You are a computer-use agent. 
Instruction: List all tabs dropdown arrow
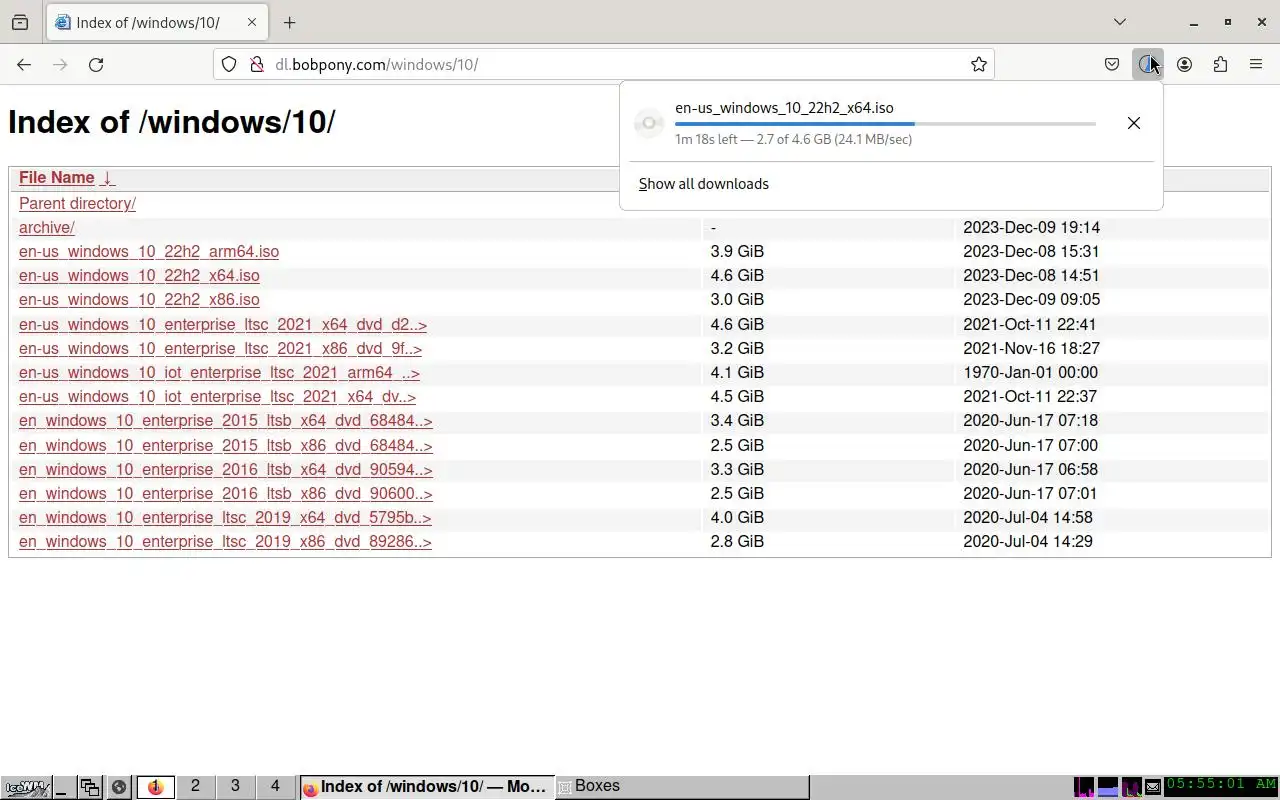click(x=1120, y=22)
